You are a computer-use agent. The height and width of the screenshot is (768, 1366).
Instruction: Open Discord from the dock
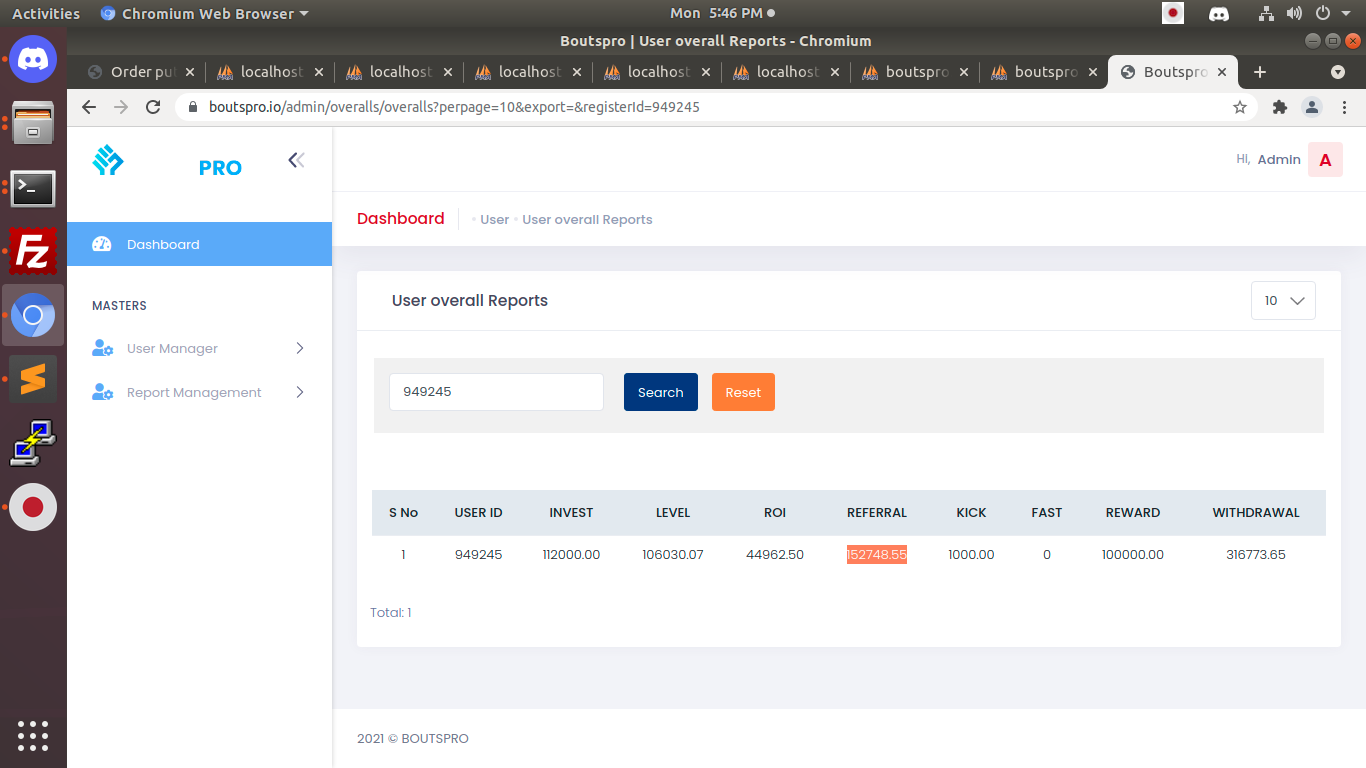tap(33, 59)
